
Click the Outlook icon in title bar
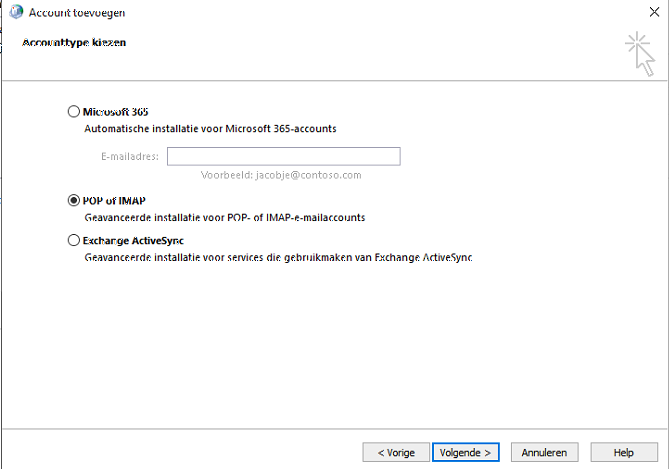pyautogui.click(x=16, y=12)
